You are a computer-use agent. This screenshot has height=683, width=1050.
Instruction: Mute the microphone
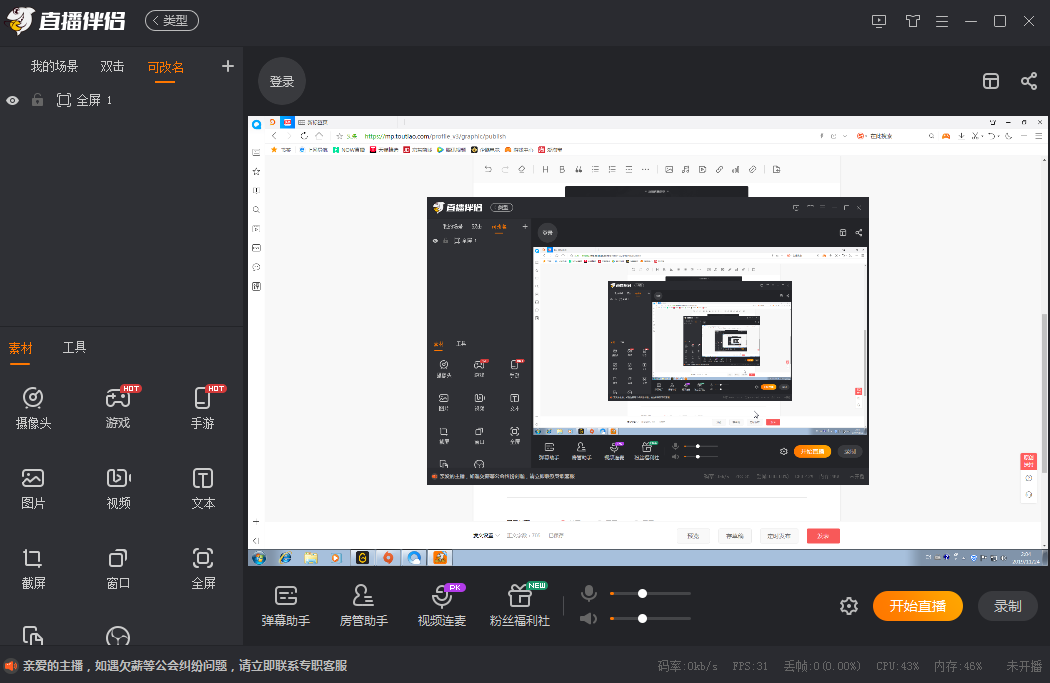pyautogui.click(x=589, y=593)
